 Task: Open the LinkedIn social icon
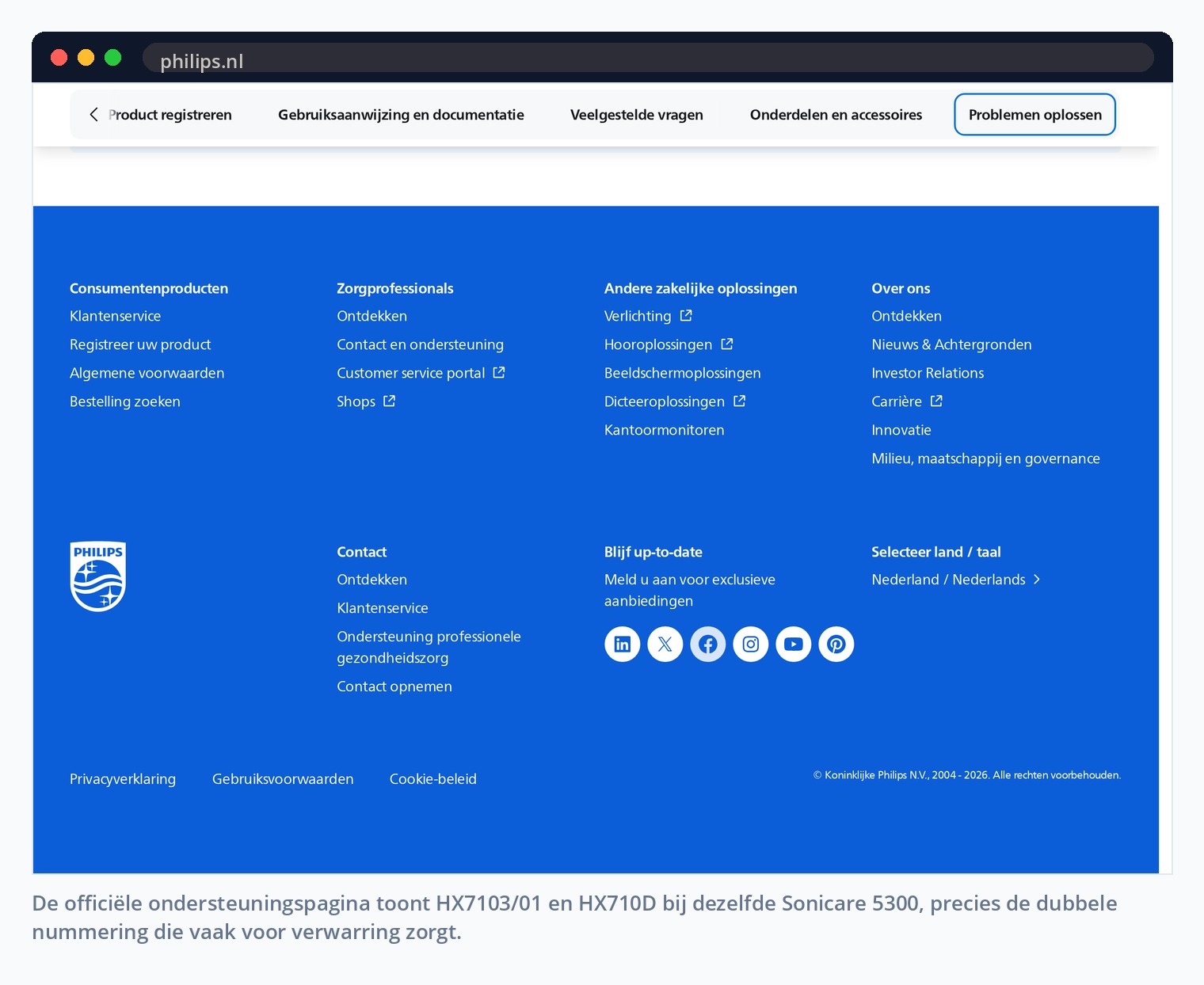tap(623, 644)
